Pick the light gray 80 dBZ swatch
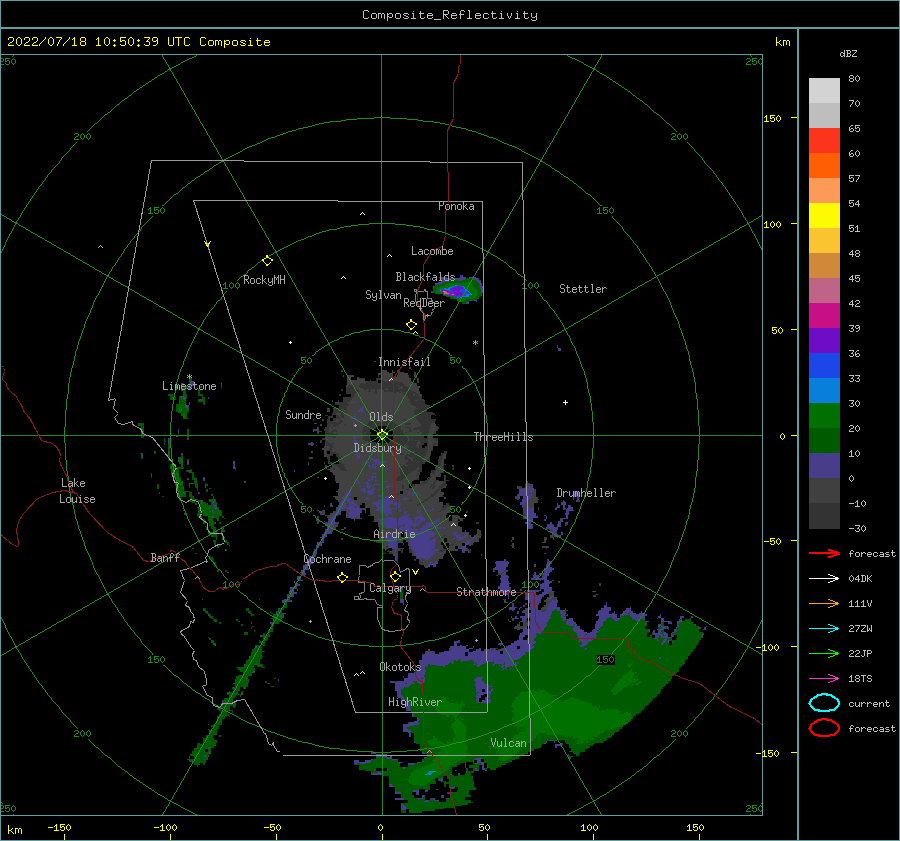 tap(824, 91)
